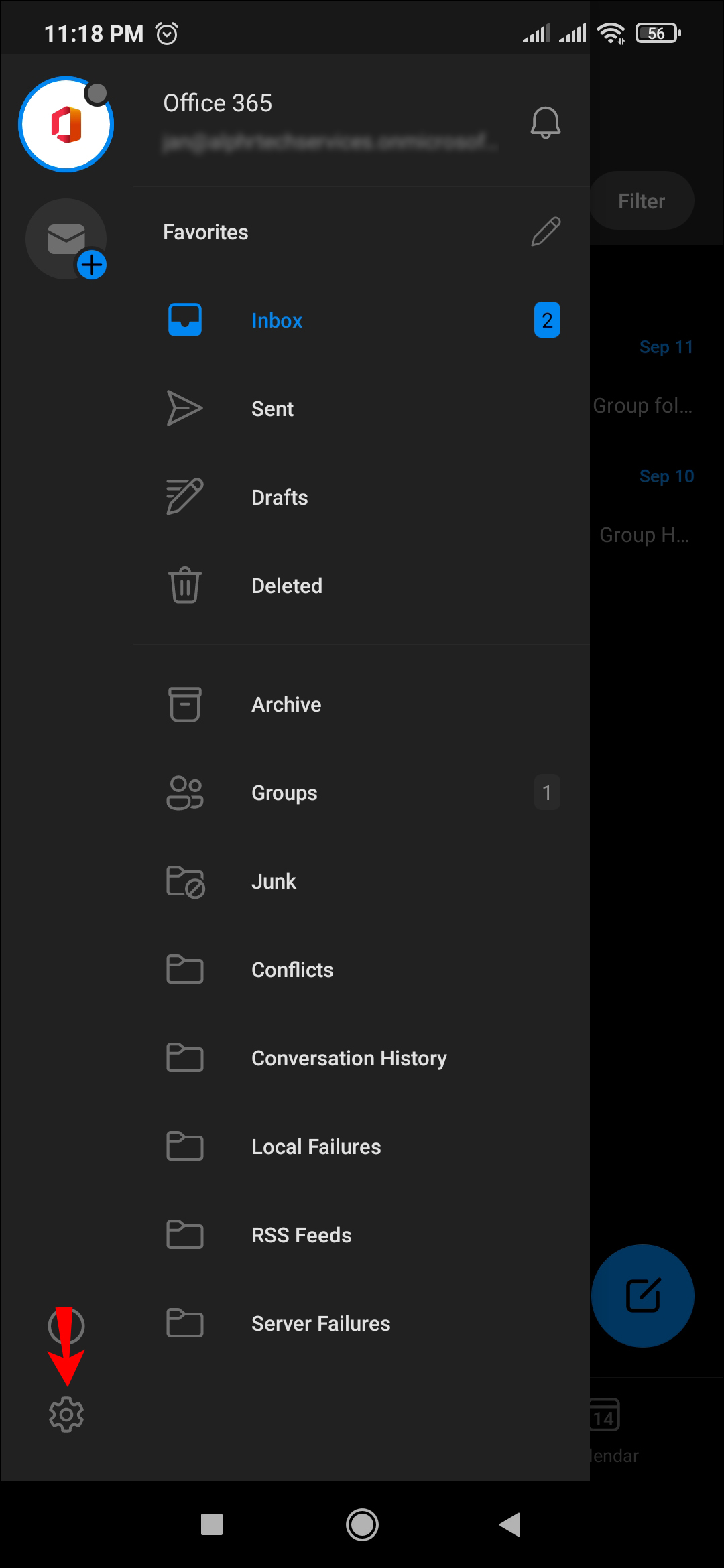Click the Sent paper-plane icon

click(184, 408)
